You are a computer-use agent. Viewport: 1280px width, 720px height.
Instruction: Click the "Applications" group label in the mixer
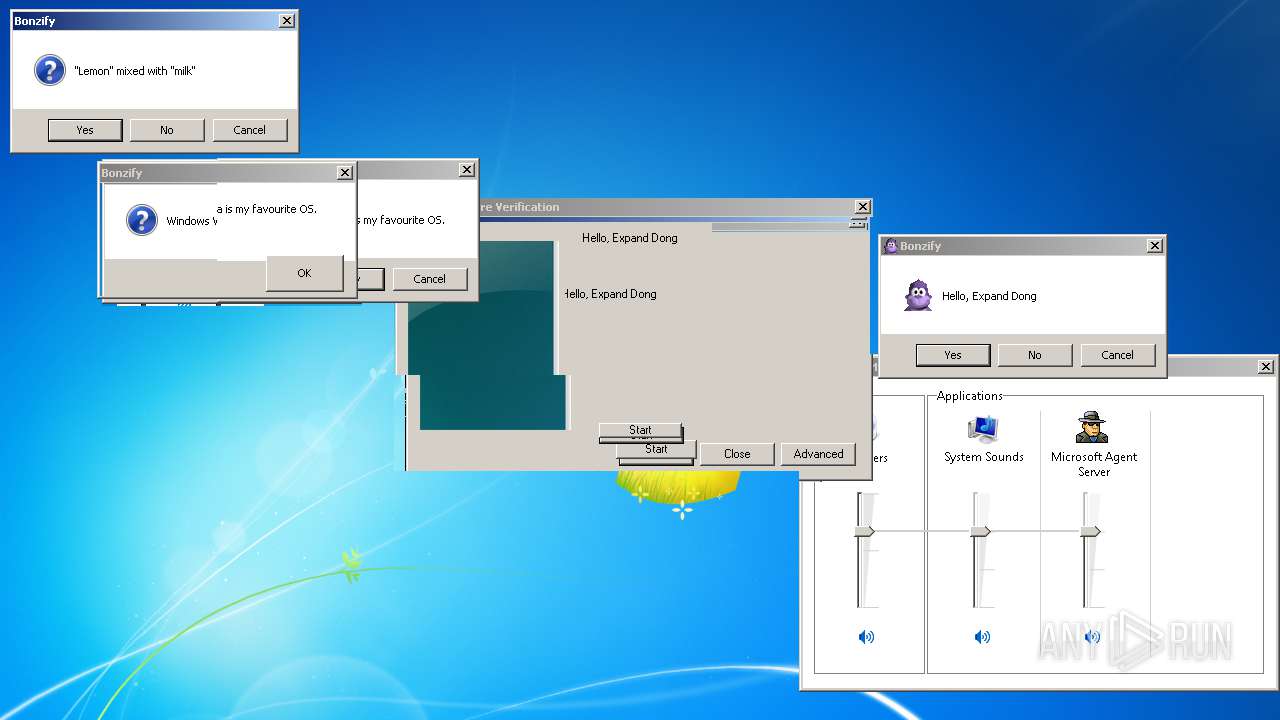coord(970,396)
